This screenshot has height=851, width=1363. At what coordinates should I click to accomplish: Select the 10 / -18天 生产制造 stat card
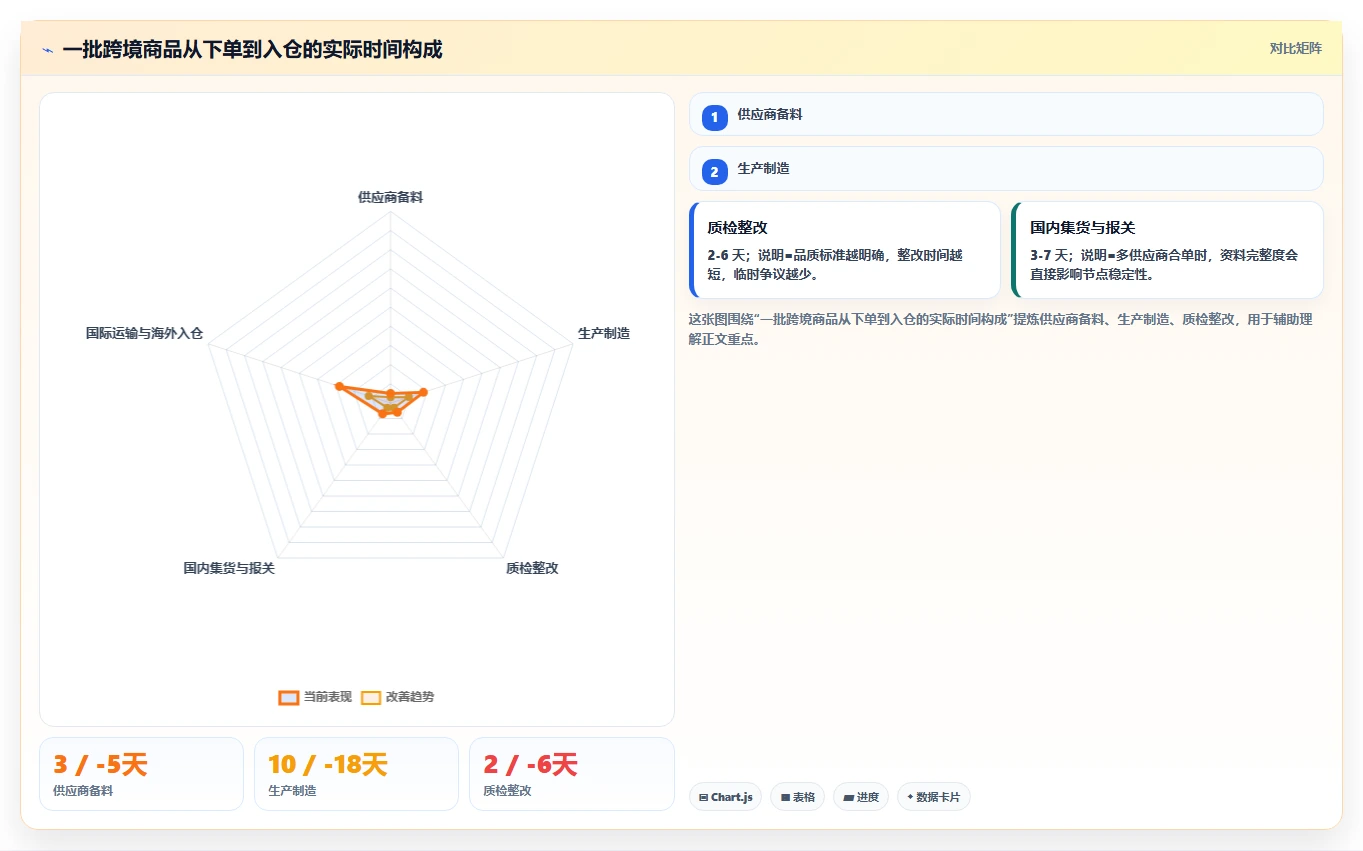pyautogui.click(x=356, y=774)
